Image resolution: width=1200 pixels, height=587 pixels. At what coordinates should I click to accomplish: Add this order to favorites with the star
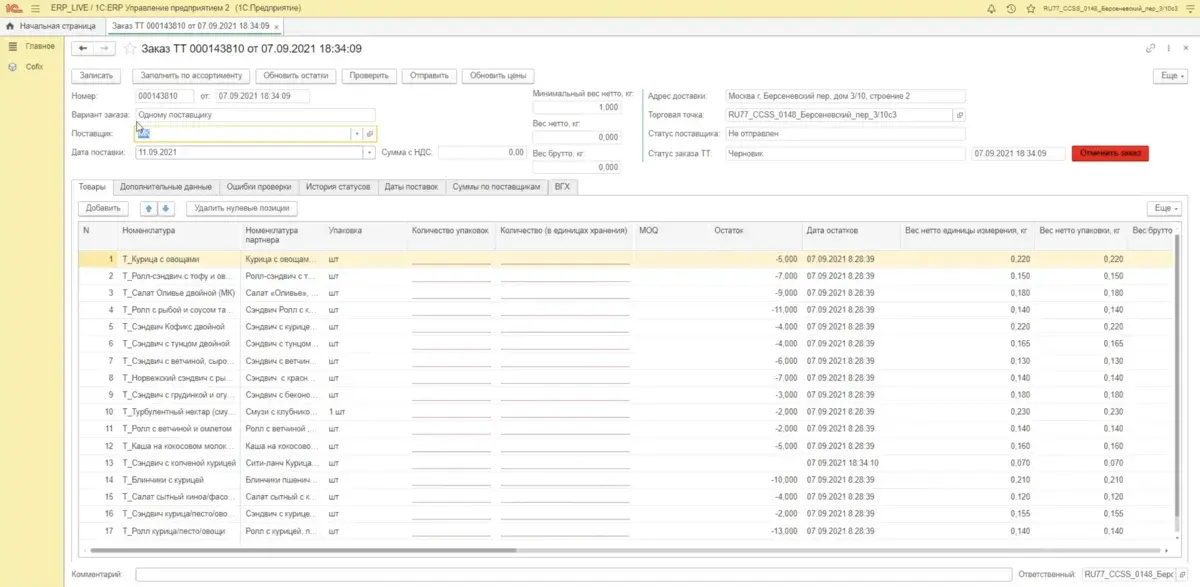129,48
